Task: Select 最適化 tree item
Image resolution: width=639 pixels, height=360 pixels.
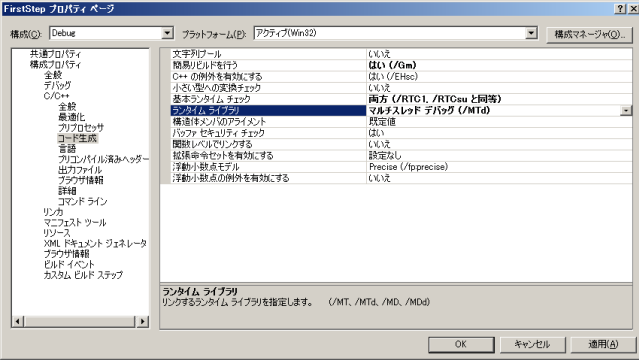Action: (71, 117)
